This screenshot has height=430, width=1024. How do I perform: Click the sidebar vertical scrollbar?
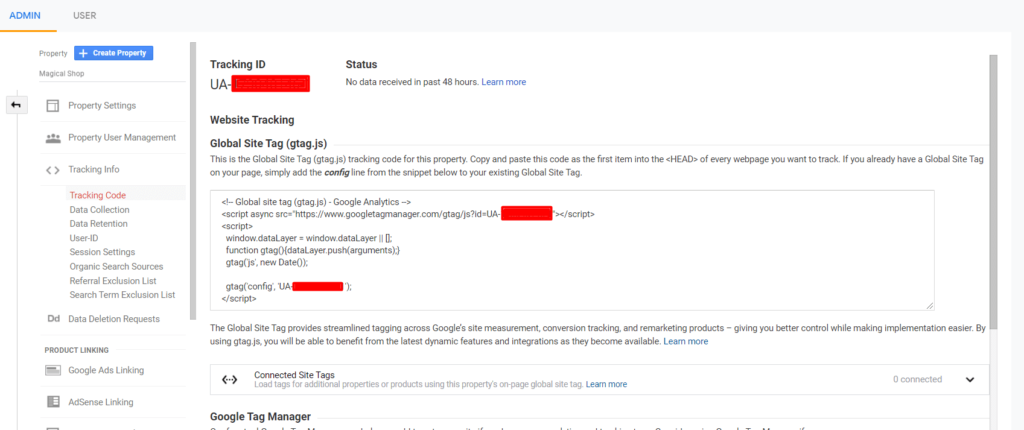coord(193,181)
